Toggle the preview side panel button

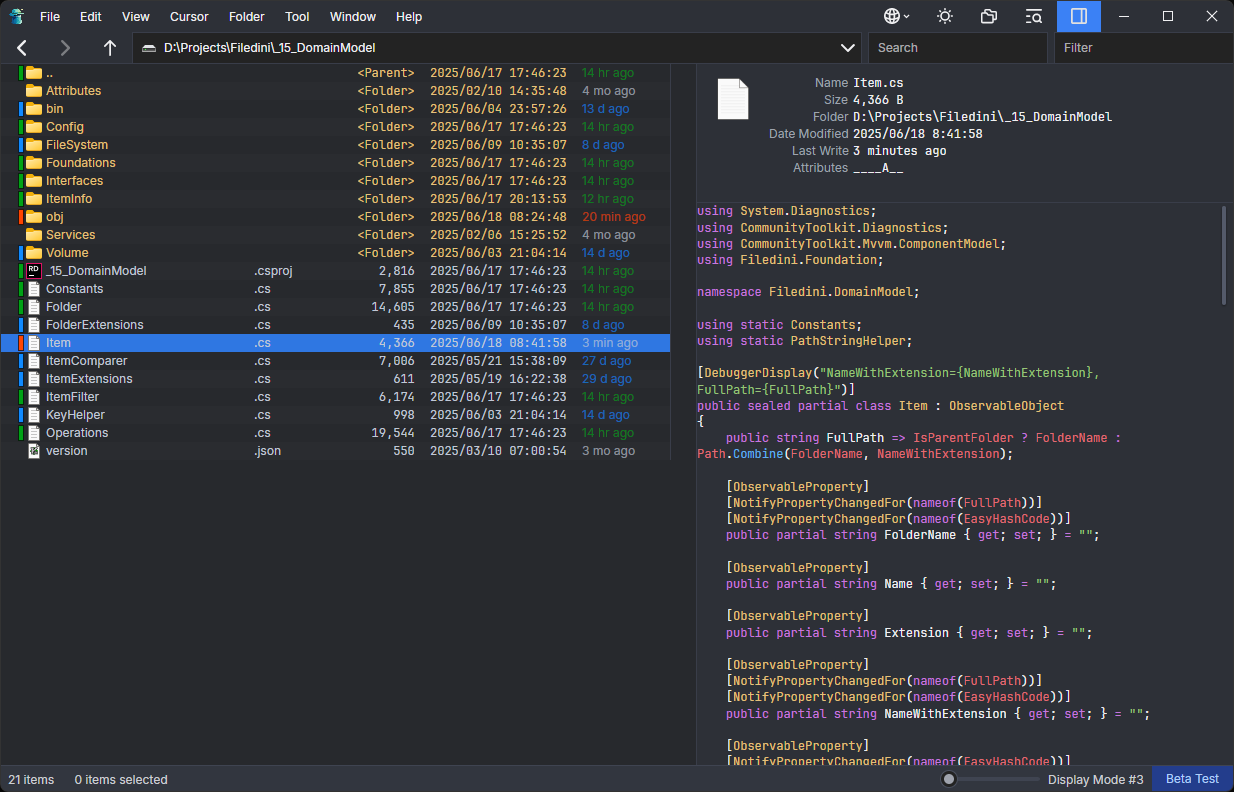click(1078, 16)
